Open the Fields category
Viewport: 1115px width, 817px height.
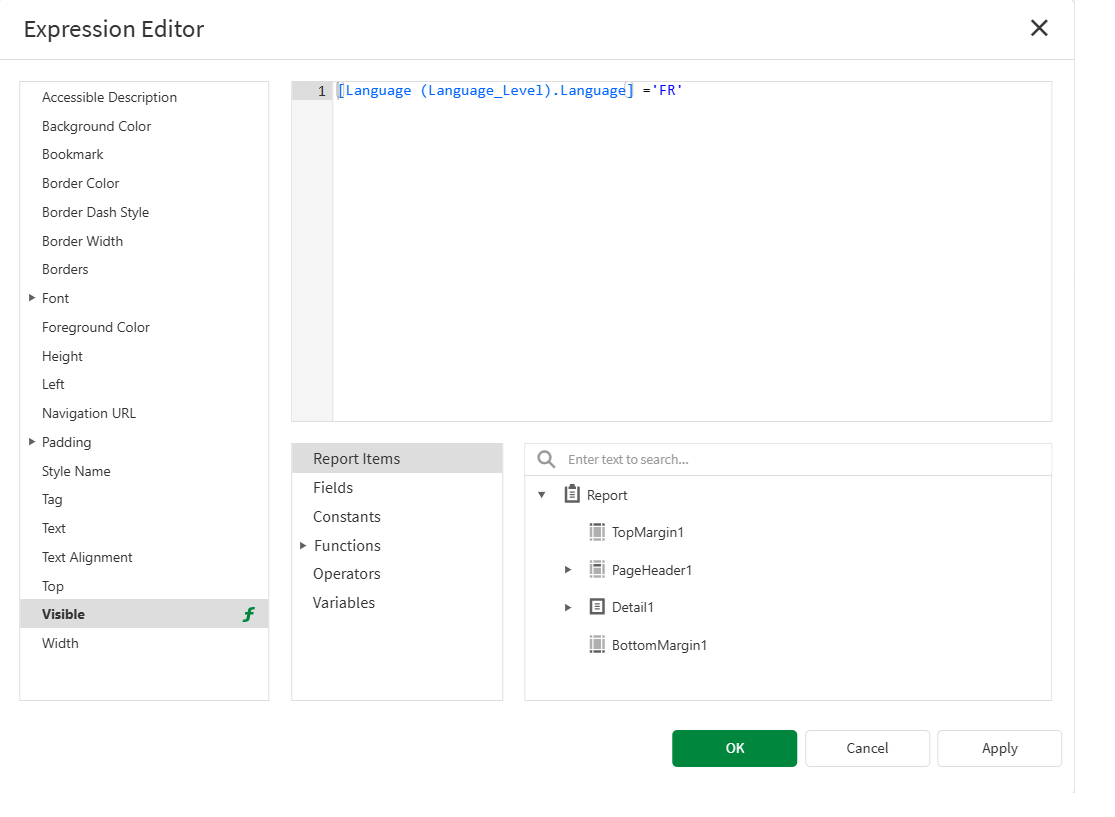coord(334,488)
